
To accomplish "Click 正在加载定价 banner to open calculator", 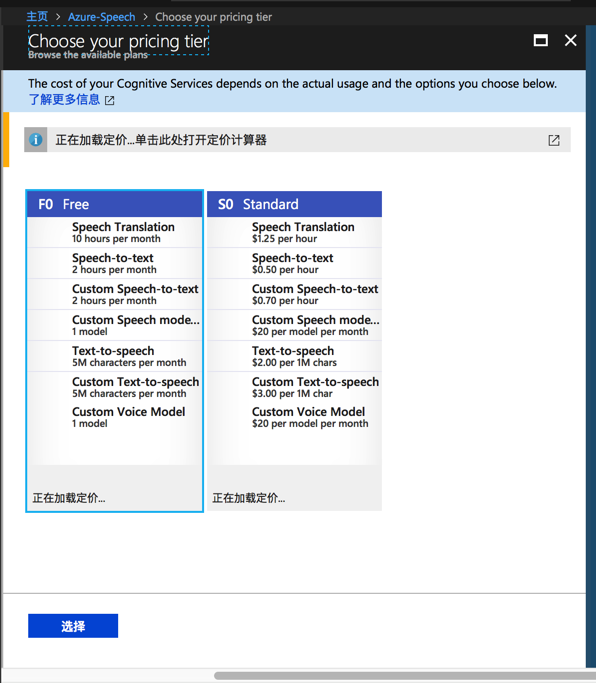I will point(297,140).
